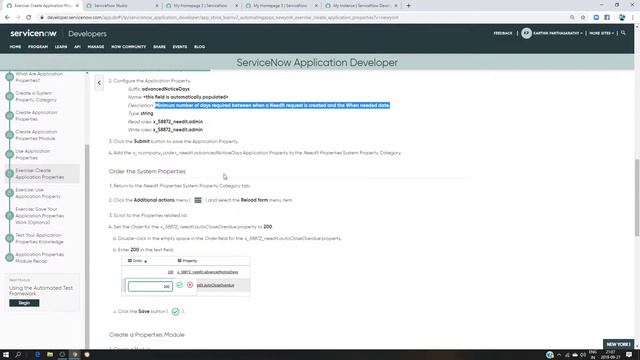Expand the user name dropdown

coord(558,33)
